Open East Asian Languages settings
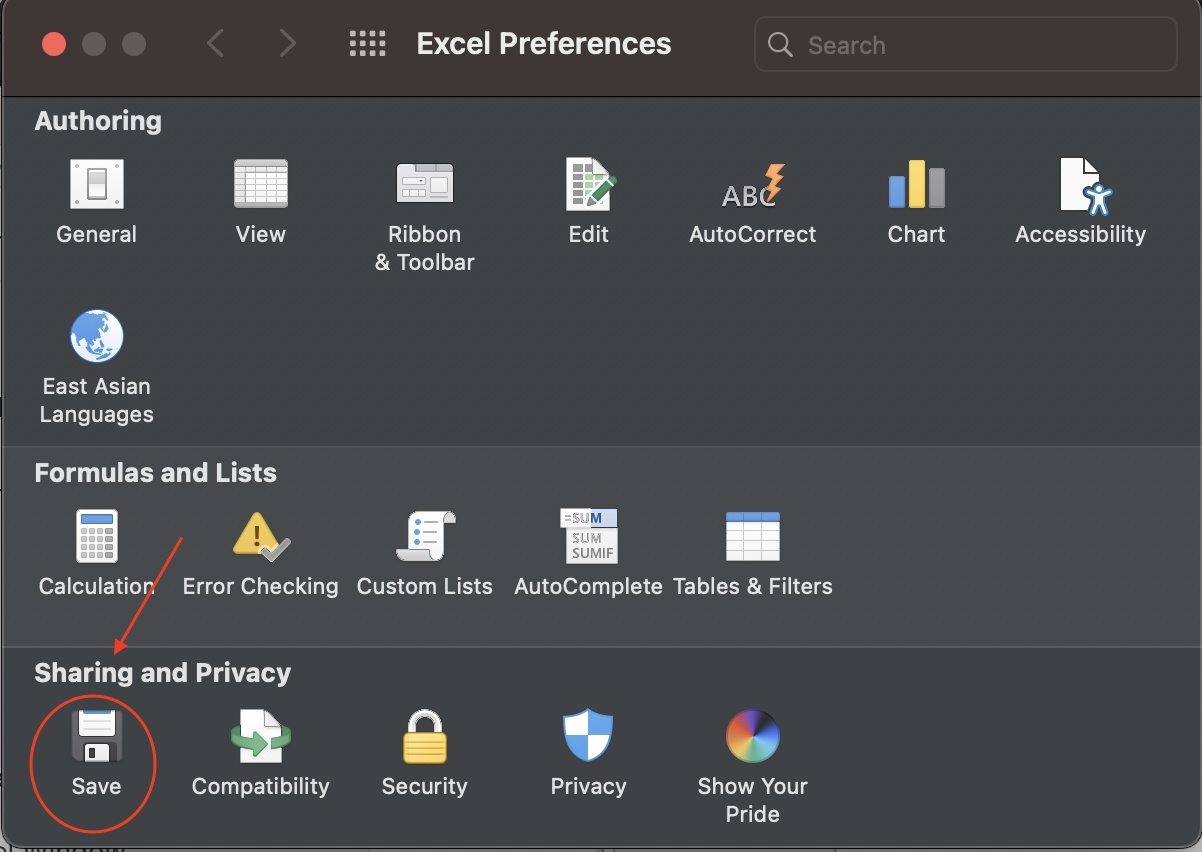This screenshot has width=1202, height=852. pyautogui.click(x=97, y=338)
